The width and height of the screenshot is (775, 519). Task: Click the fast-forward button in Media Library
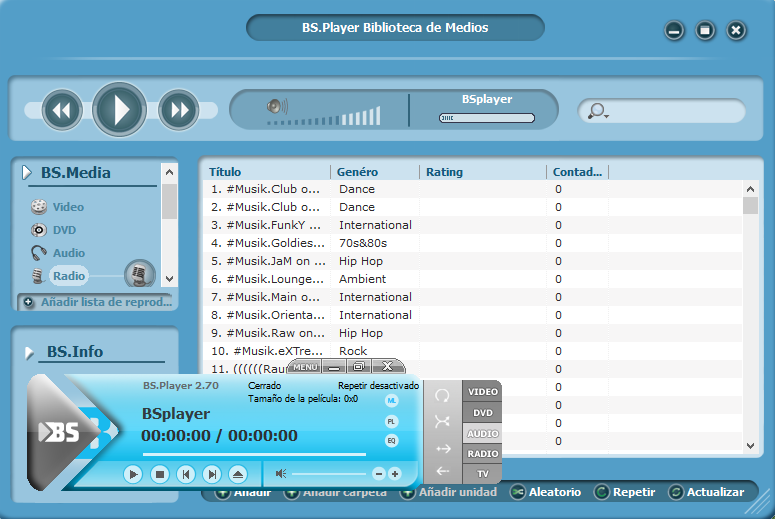tap(179, 110)
